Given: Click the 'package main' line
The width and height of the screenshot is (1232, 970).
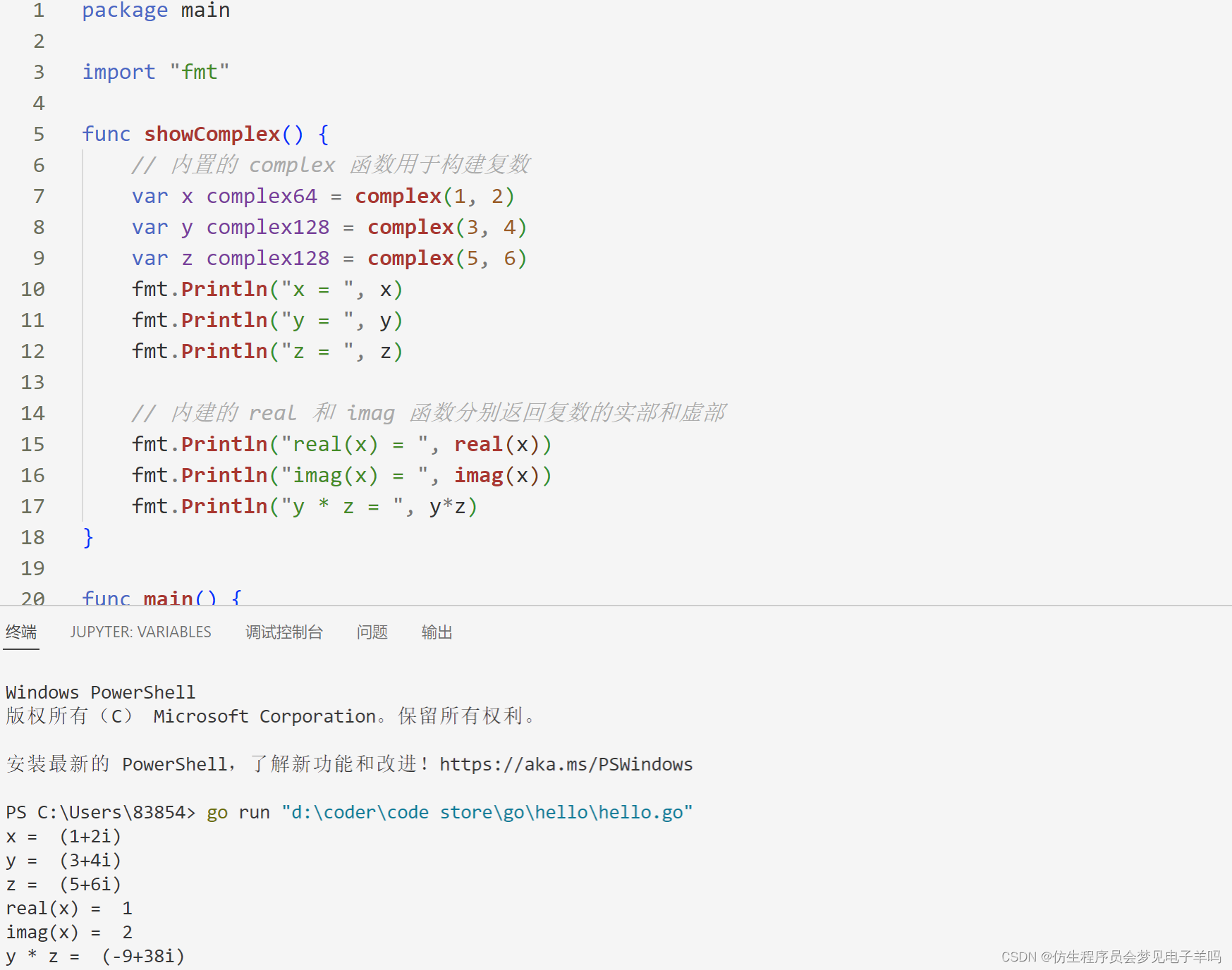Looking at the screenshot, I should [156, 11].
